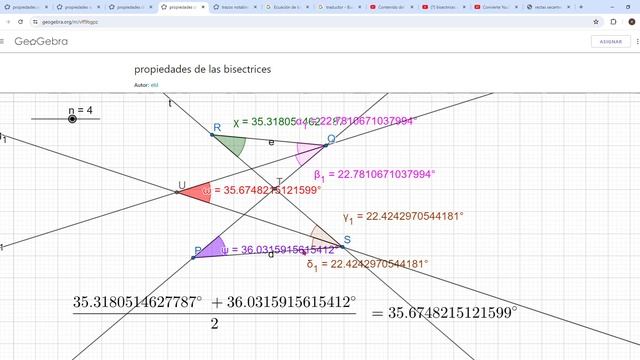Select point U on the canvas
The width and height of the screenshot is (640, 360).
(177, 192)
